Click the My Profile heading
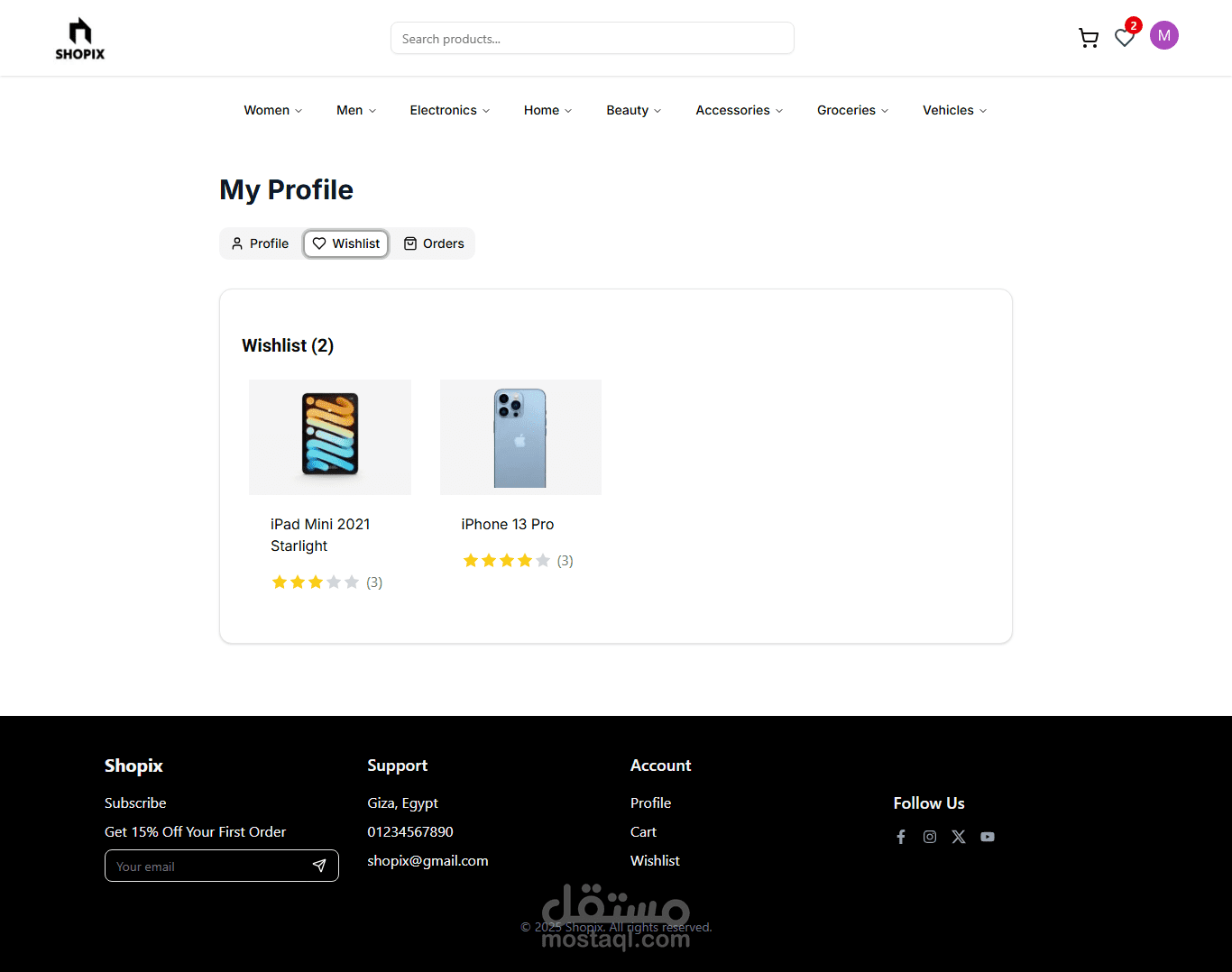The image size is (1232, 972). 286,189
